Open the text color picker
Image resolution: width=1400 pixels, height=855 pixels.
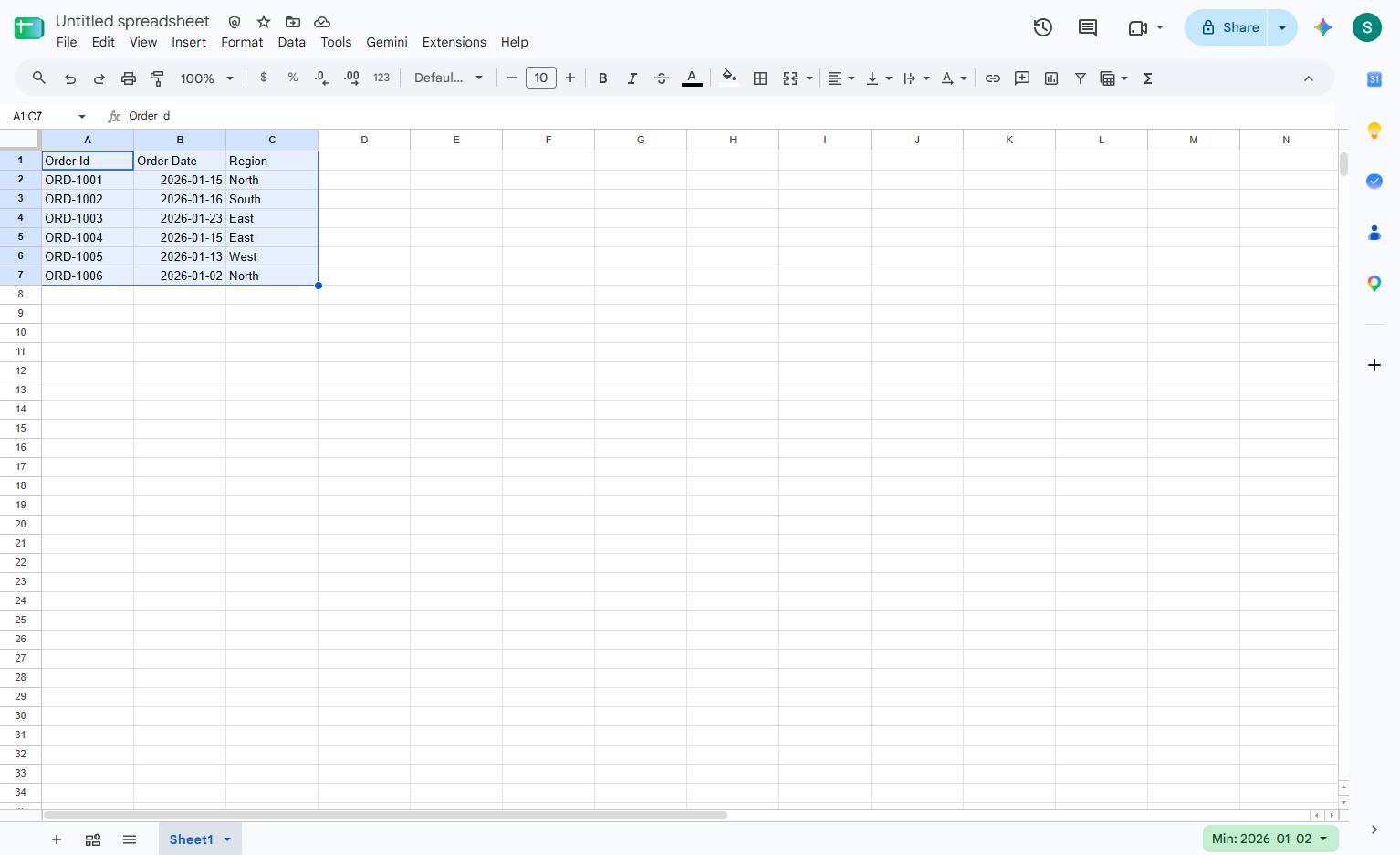point(693,78)
